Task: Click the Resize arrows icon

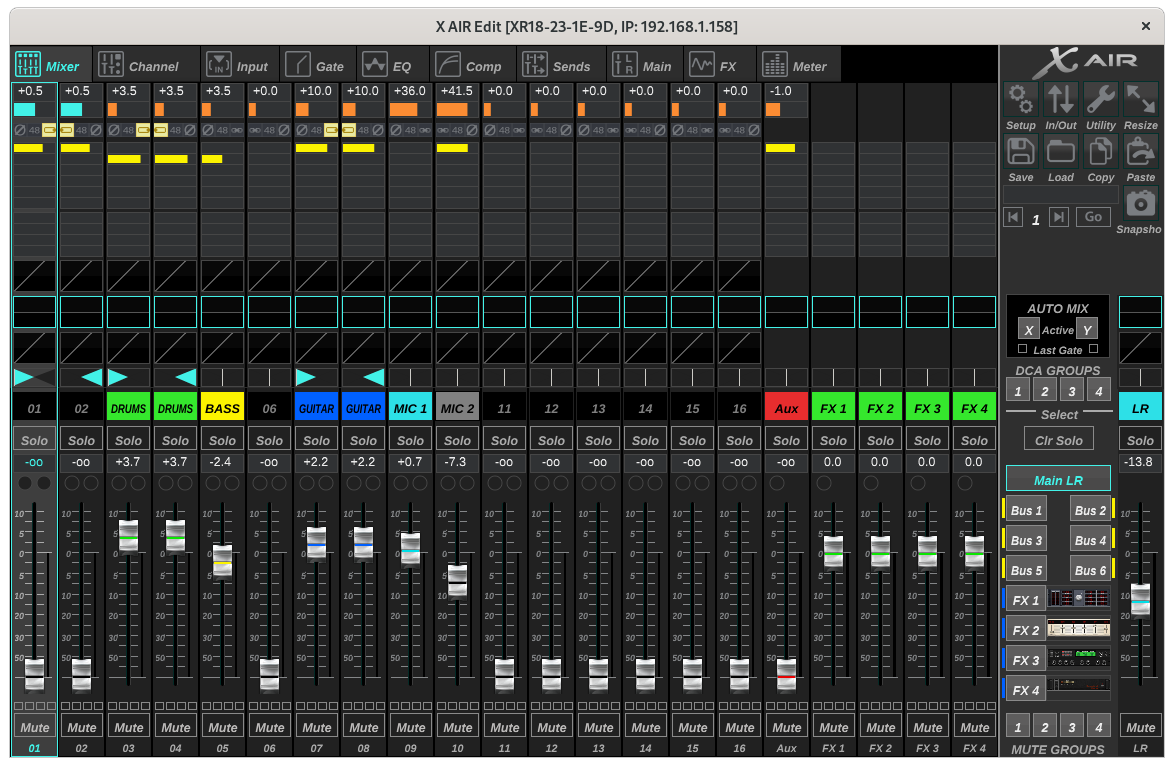Action: coord(1140,99)
